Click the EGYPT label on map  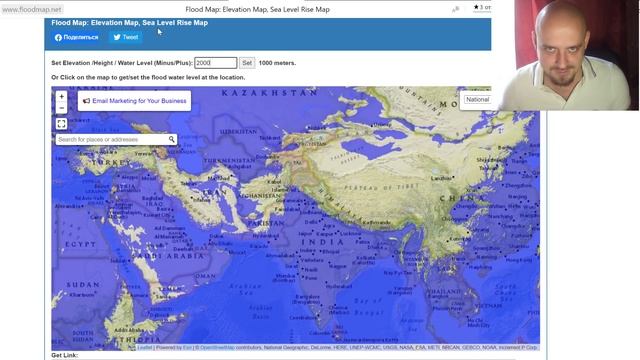click(x=80, y=244)
